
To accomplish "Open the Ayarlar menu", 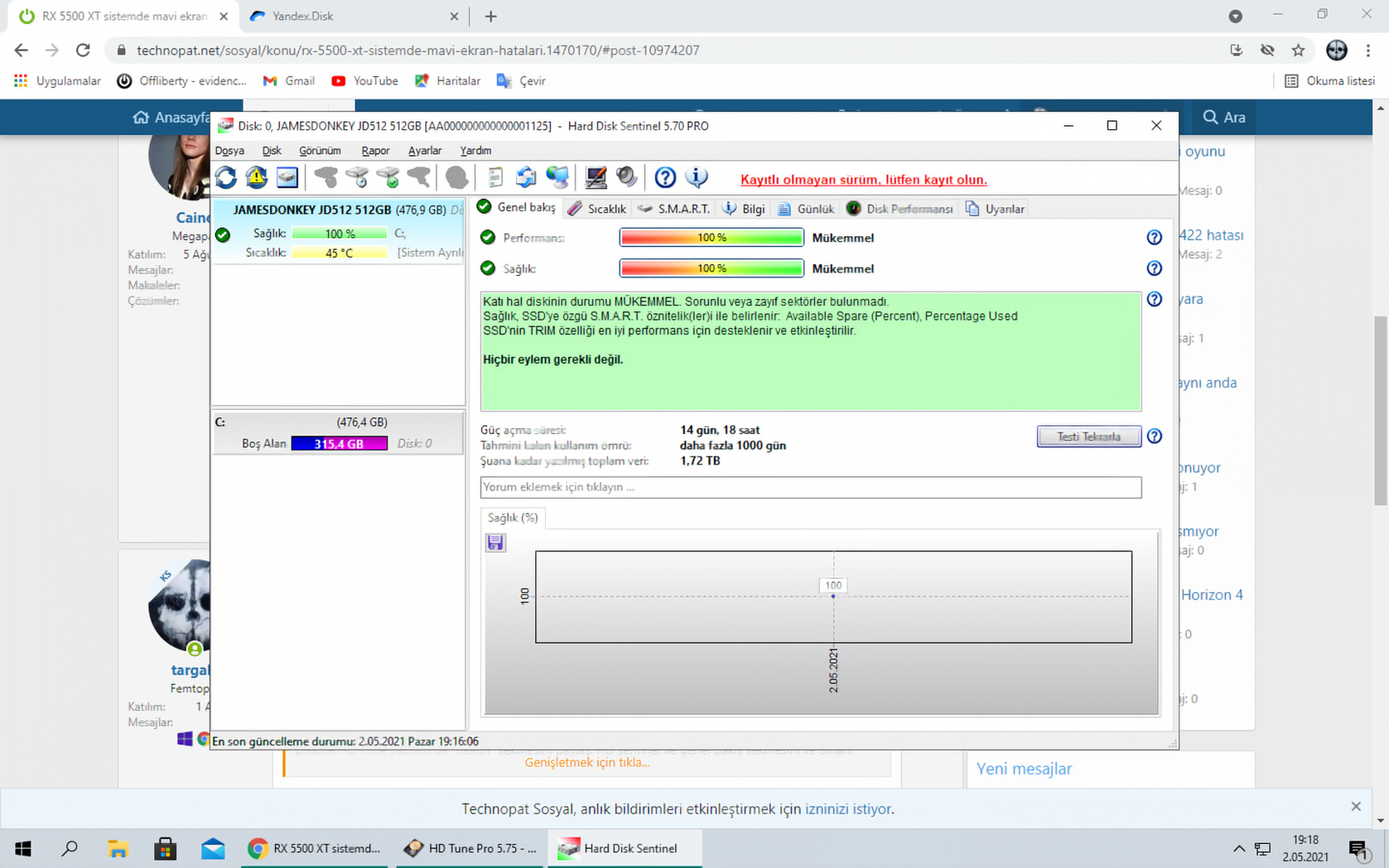I will point(424,150).
